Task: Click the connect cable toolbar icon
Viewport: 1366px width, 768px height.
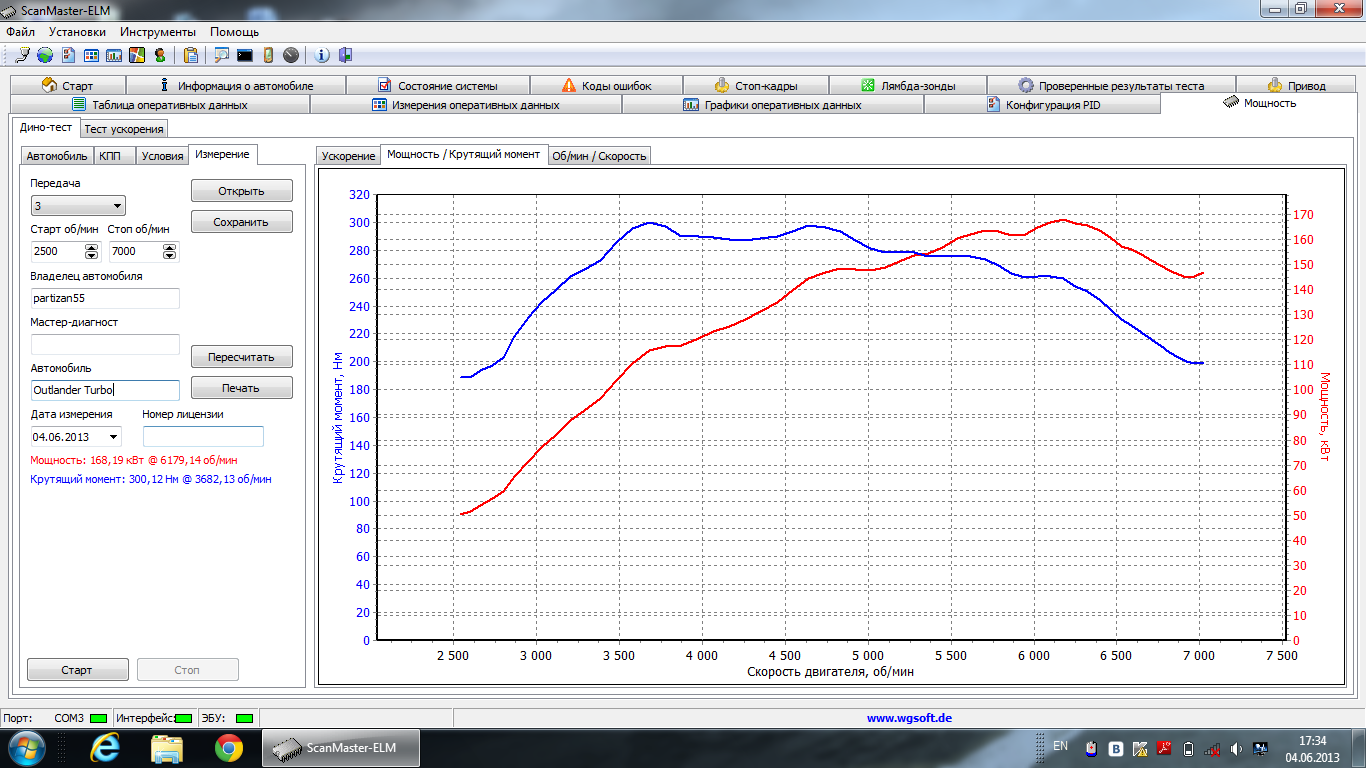Action: click(23, 55)
